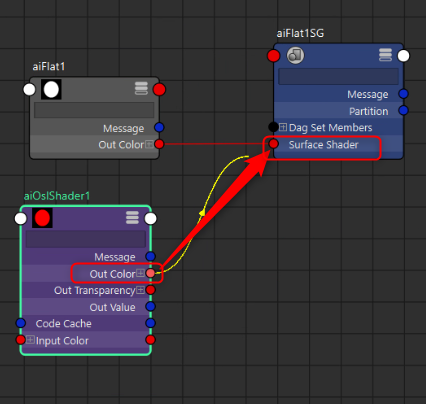Click Input Color attribute label
This screenshot has width=426, height=404.
(x=62, y=341)
